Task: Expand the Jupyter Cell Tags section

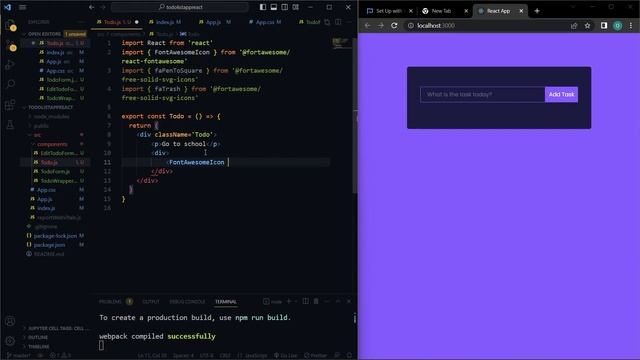Action: [55, 328]
